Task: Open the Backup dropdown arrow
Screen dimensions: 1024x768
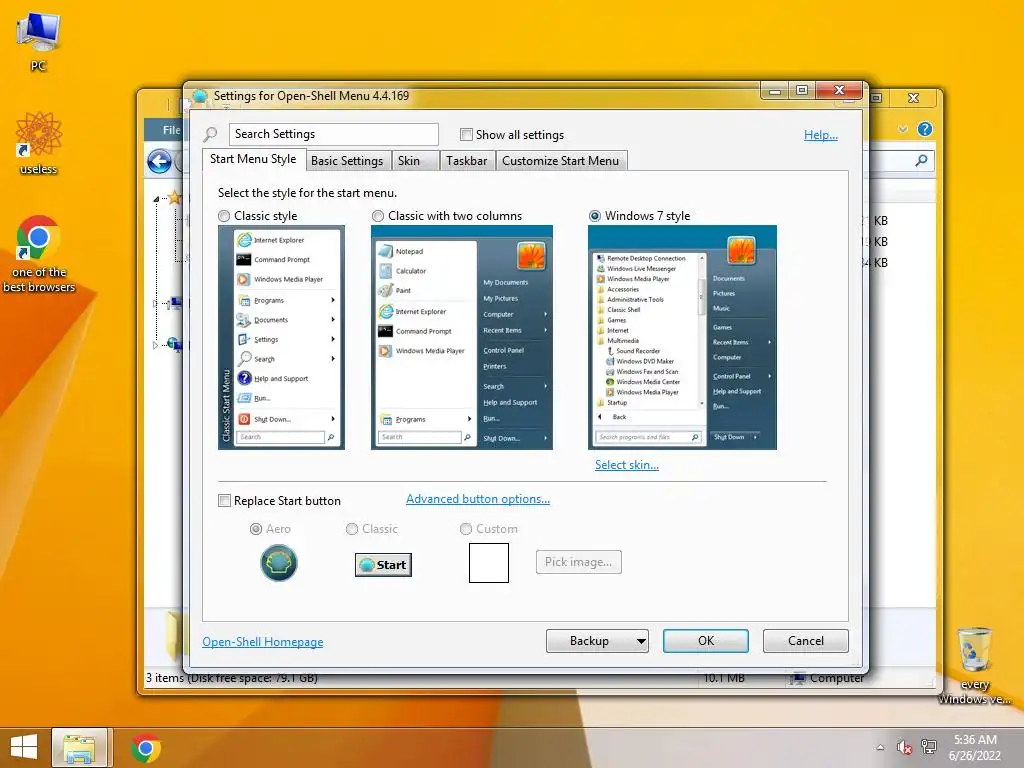Action: pos(641,641)
